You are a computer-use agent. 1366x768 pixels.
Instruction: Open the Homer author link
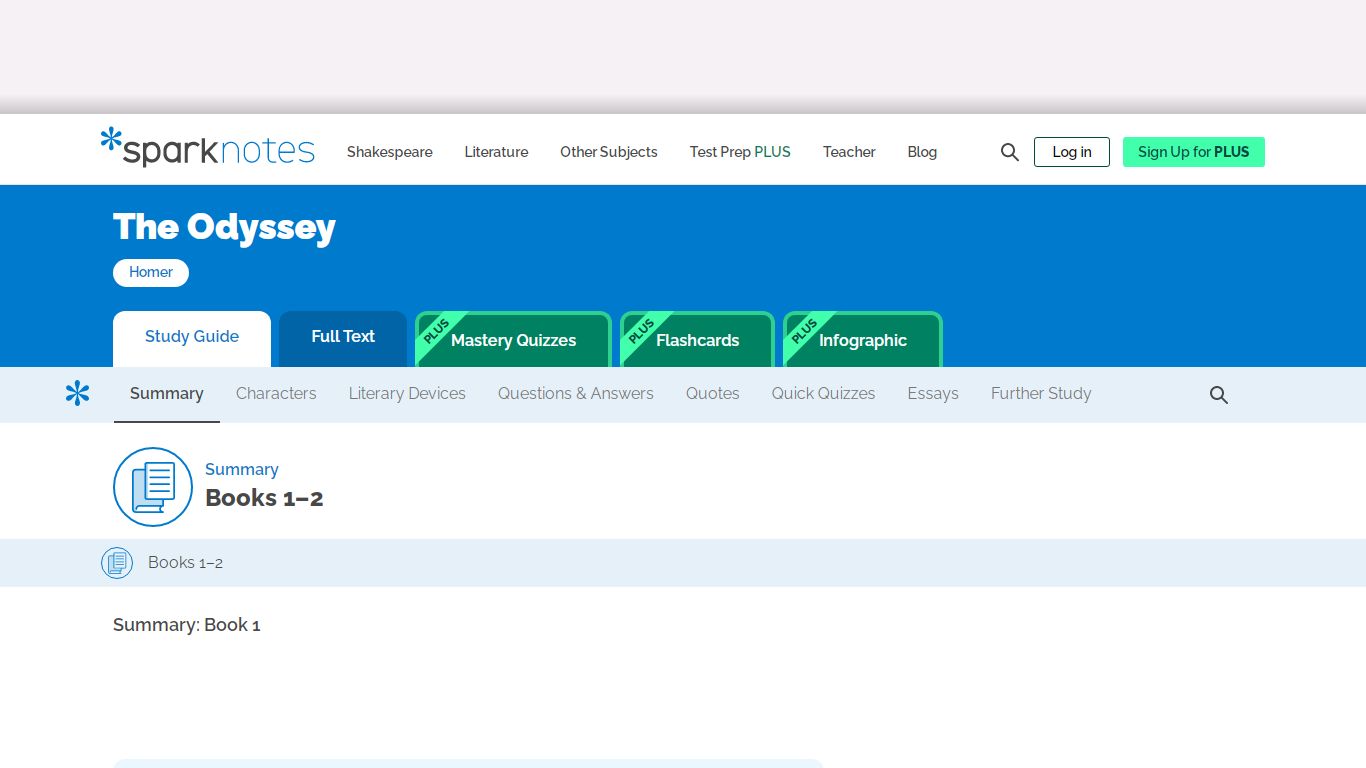pos(151,273)
